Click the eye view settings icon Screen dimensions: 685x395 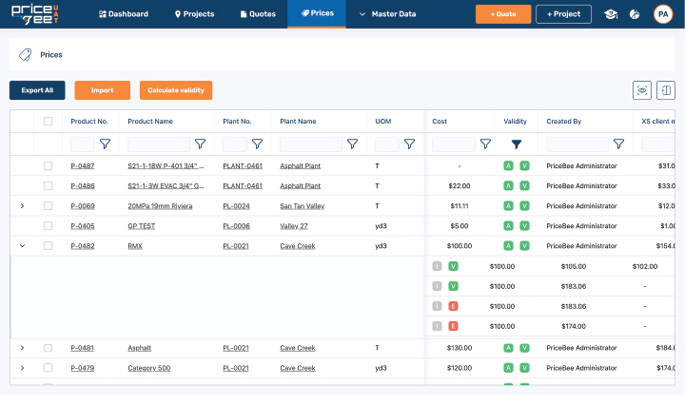coord(642,90)
